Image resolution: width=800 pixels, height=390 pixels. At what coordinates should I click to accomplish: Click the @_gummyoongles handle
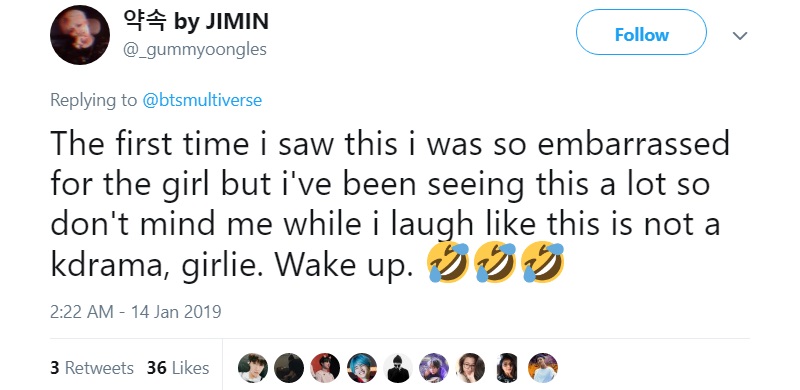[194, 50]
